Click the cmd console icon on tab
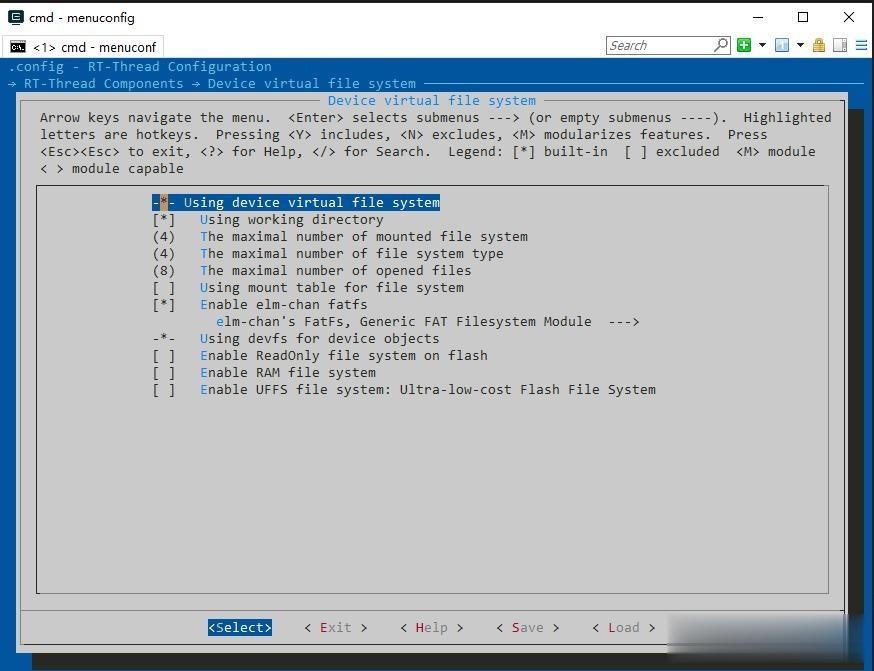 point(18,47)
